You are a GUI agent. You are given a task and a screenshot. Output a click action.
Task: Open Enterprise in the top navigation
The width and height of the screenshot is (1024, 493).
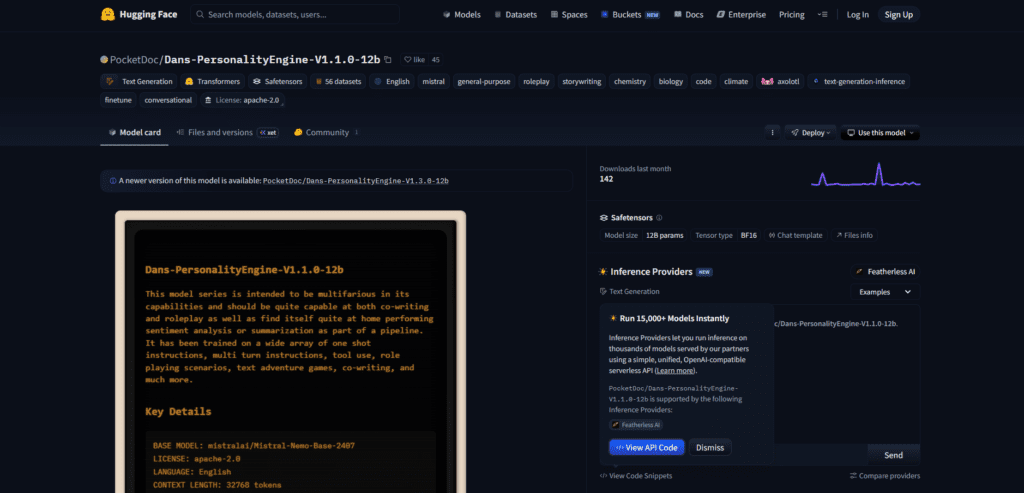pyautogui.click(x=741, y=14)
